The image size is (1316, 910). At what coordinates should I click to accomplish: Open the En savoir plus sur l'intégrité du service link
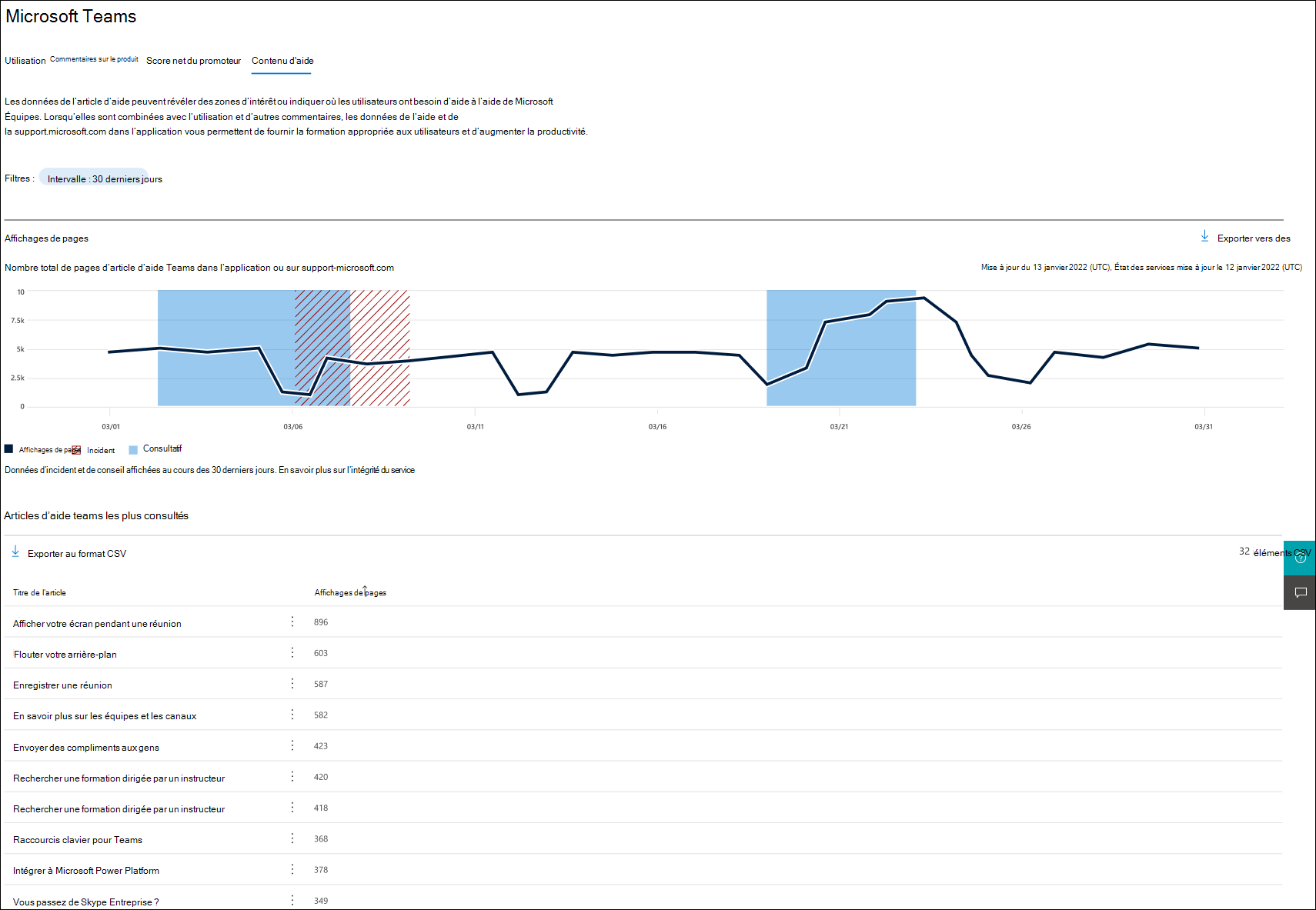(x=346, y=470)
